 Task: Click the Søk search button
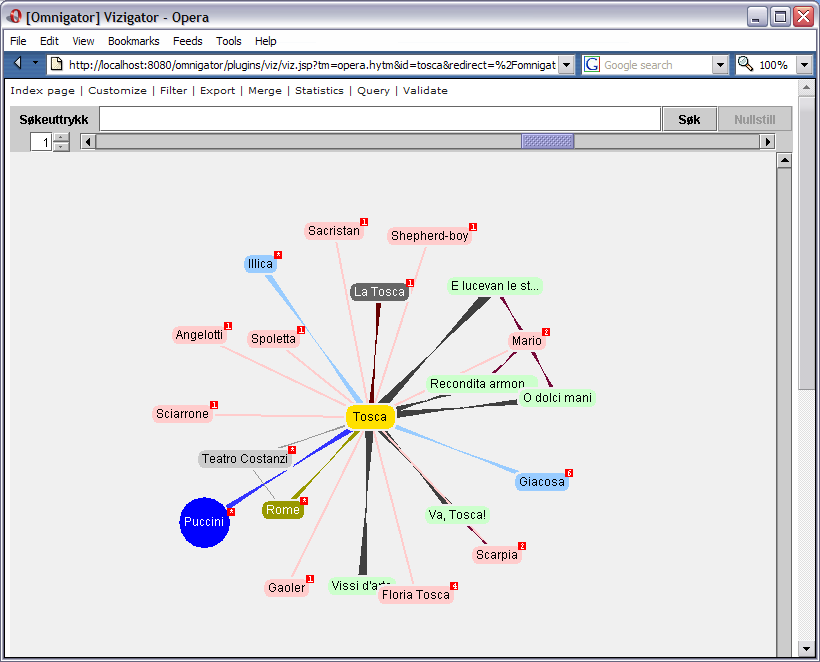(x=689, y=119)
